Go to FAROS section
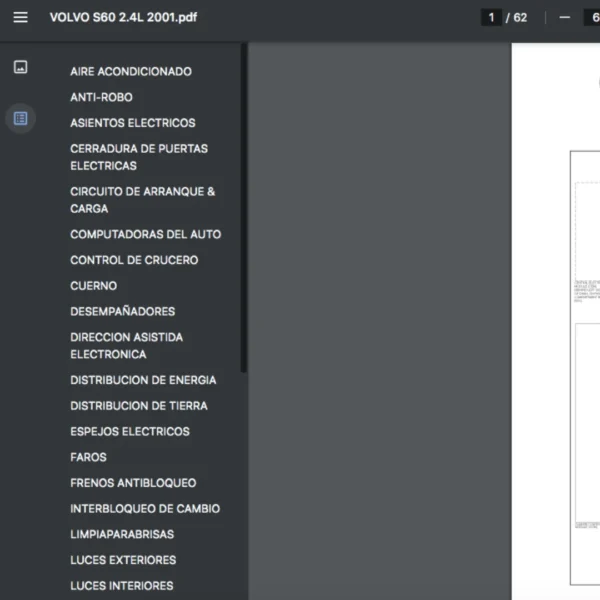Image resolution: width=600 pixels, height=600 pixels. [88, 457]
